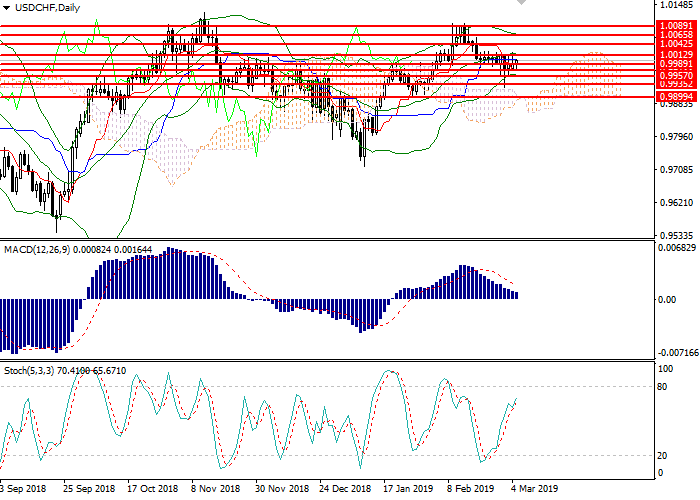Click the 0.98994 red price level label

click(672, 97)
